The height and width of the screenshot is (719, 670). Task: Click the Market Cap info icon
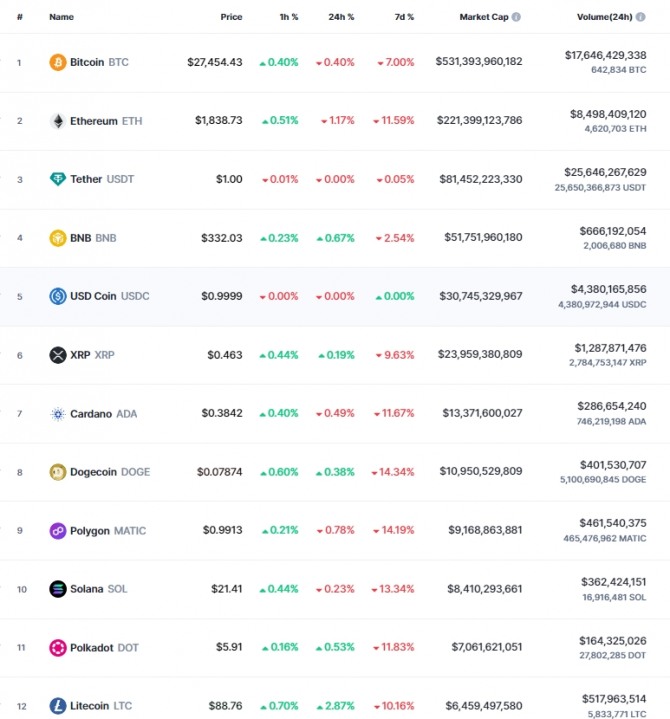pyautogui.click(x=516, y=17)
